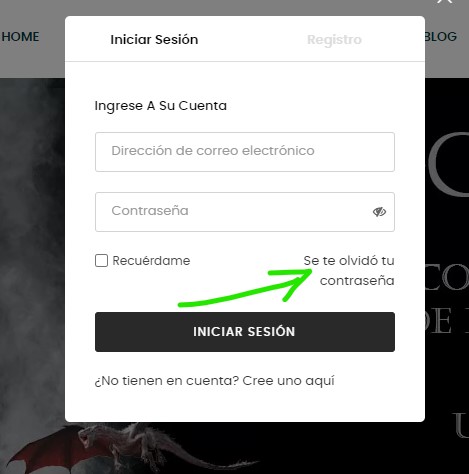Click the large CO title letters behind modal
The image size is (469, 474).
[x=447, y=278]
